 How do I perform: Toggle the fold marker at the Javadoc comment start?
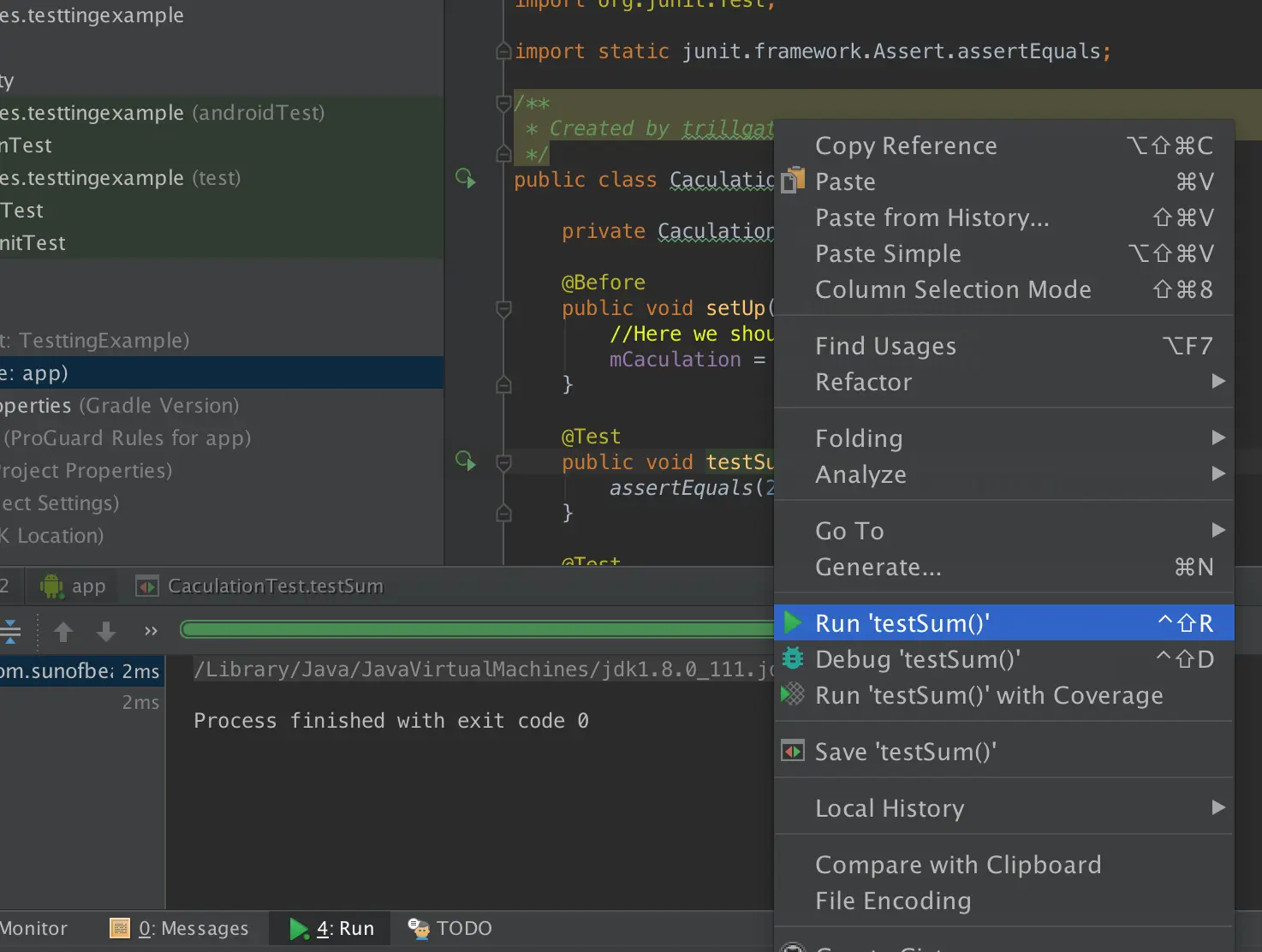click(x=504, y=104)
